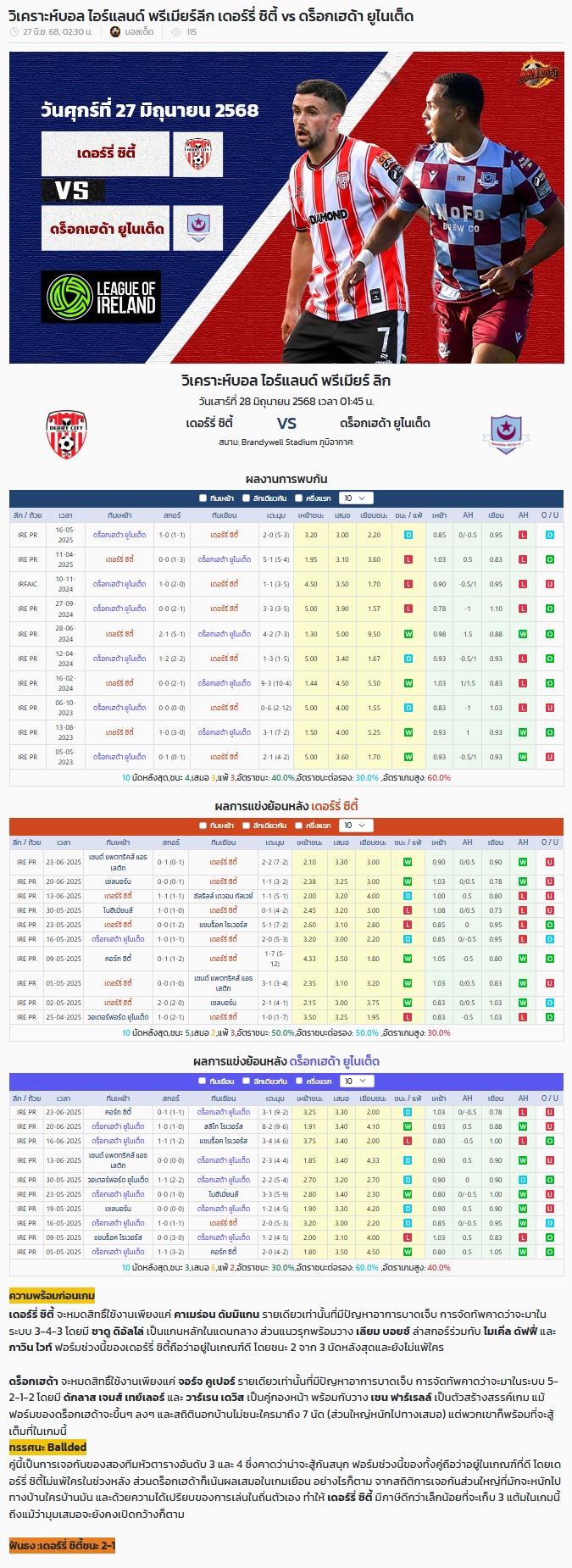Image resolution: width=572 pixels, height=1568 pixels.
Task: Click the Balldeed logo on the banner
Action: tap(539, 74)
